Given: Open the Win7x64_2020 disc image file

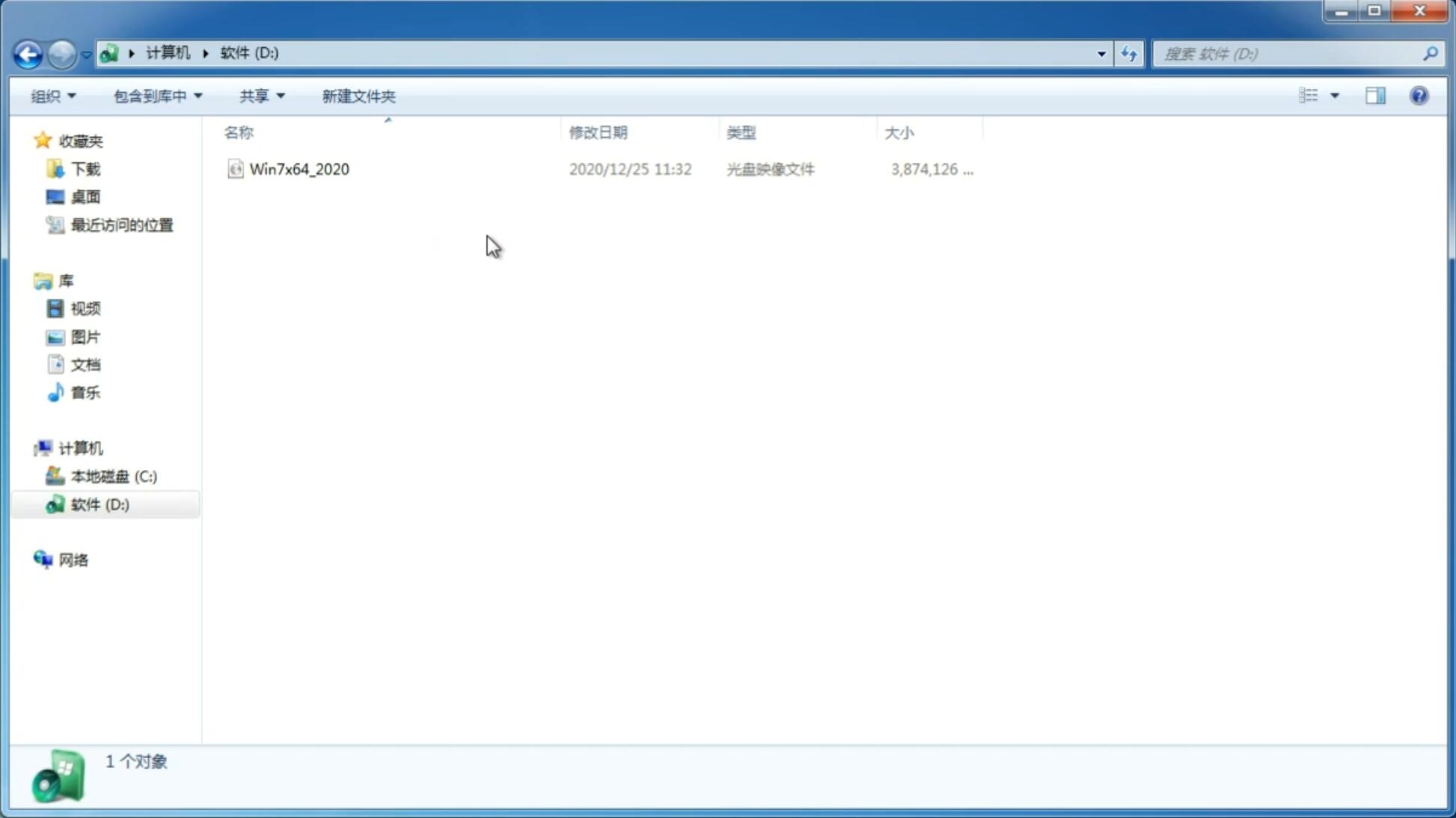Looking at the screenshot, I should coord(299,169).
